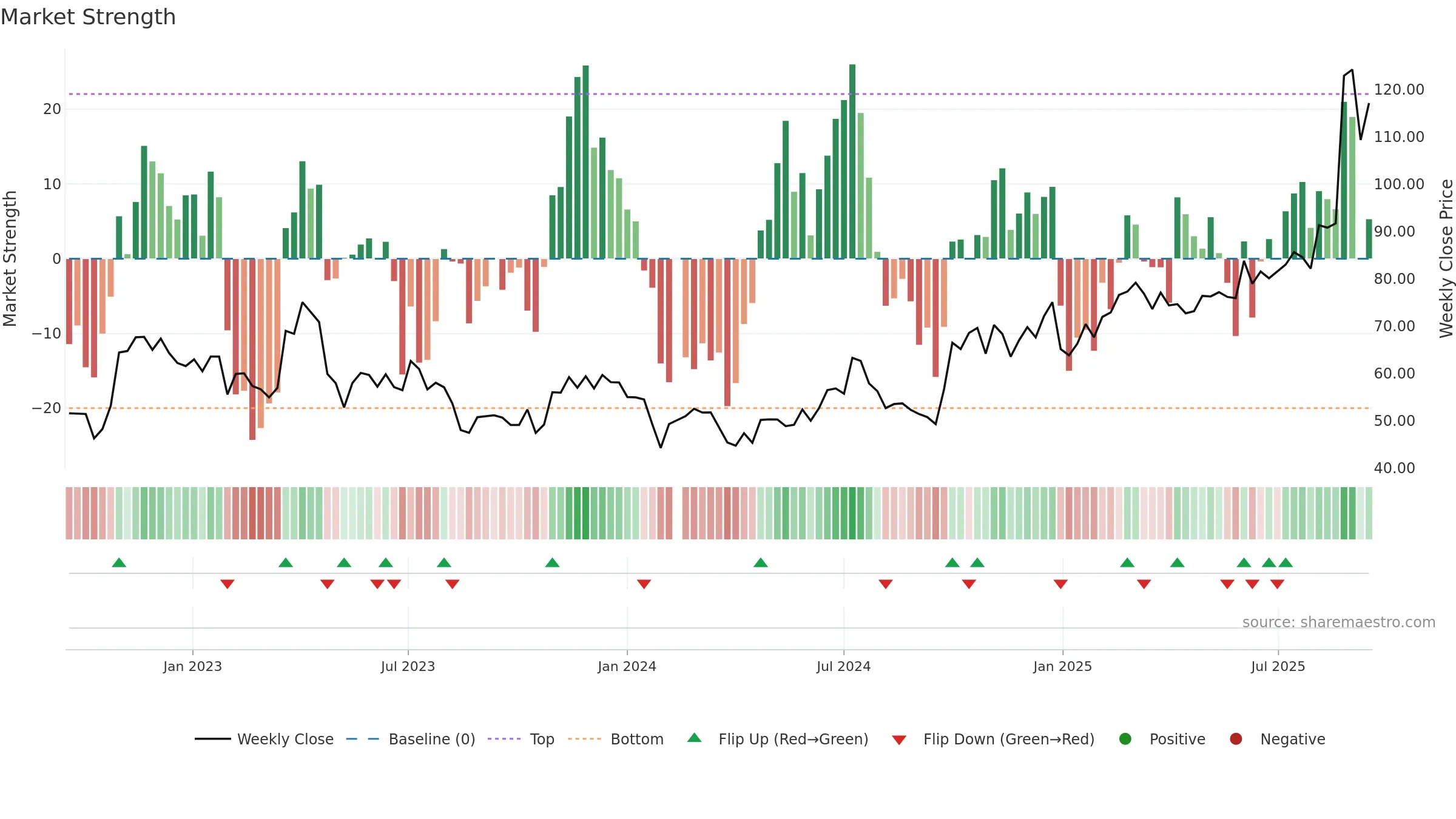Toggle Flip Down (Green→Red) legend entry
The width and height of the screenshot is (1456, 819).
(x=993, y=739)
